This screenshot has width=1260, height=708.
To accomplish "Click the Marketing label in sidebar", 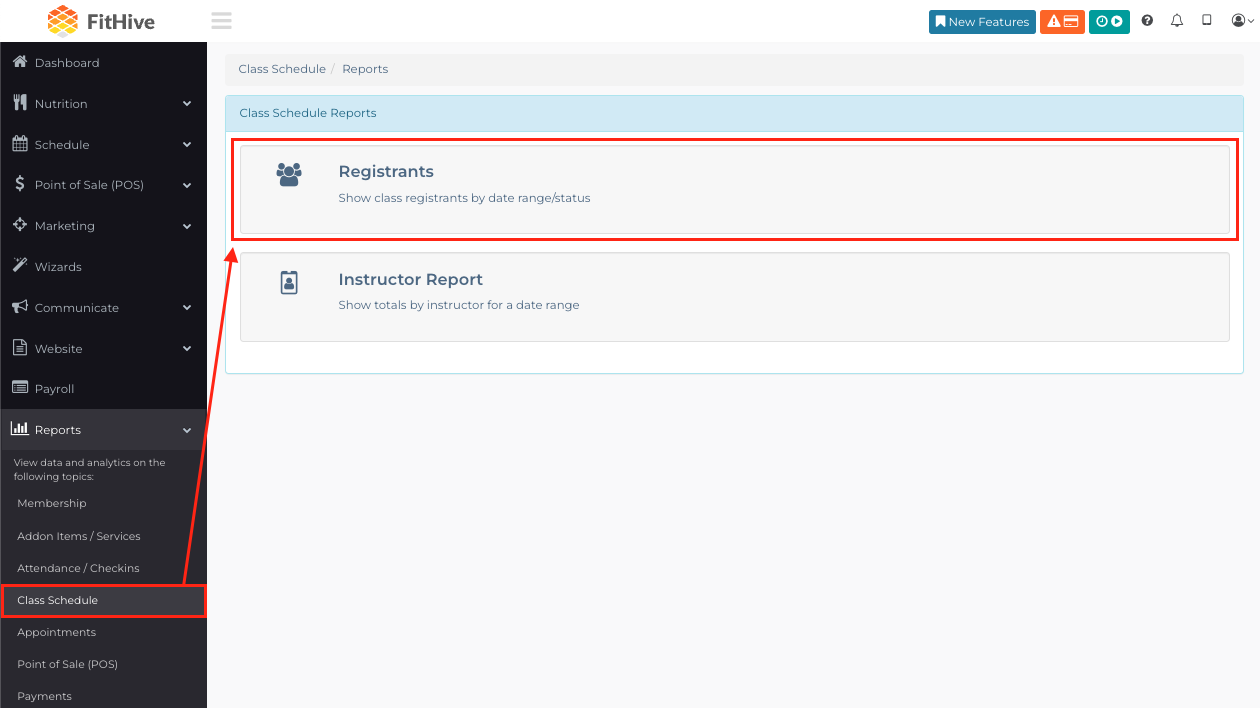I will pyautogui.click(x=65, y=226).
